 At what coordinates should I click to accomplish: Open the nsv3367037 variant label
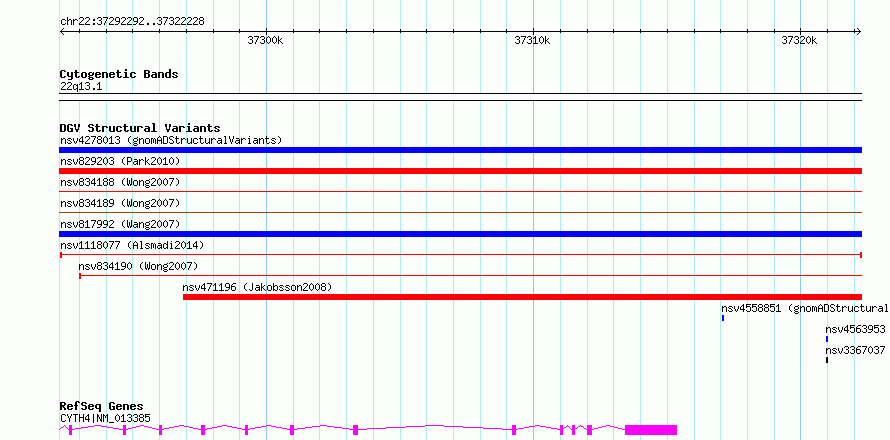pyautogui.click(x=855, y=350)
